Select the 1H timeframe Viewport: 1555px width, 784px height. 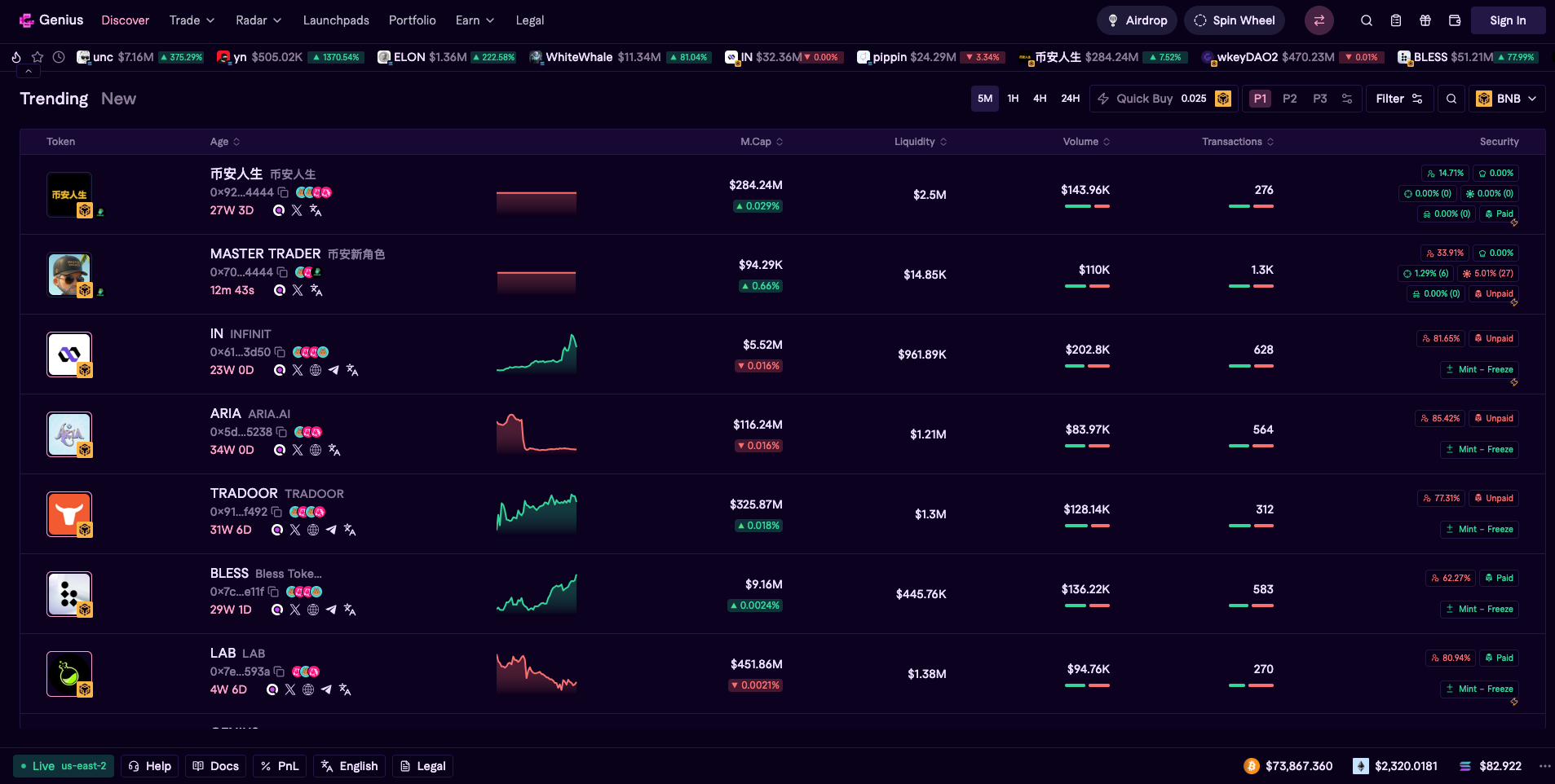click(x=1013, y=99)
